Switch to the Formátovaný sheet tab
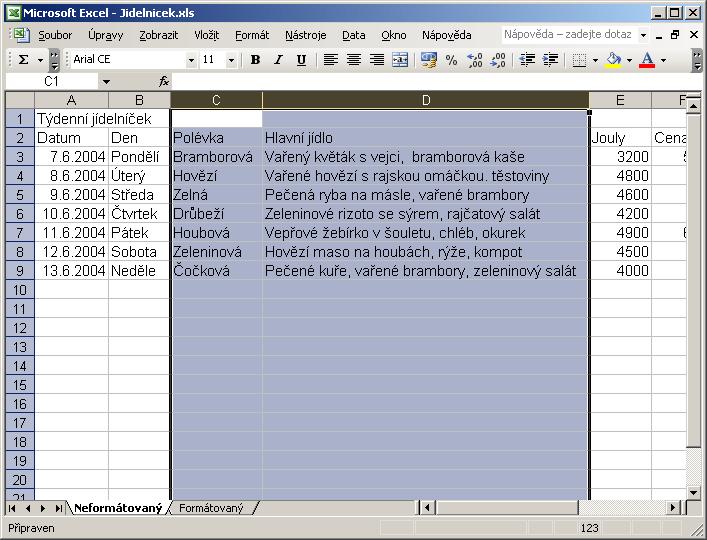 coord(211,508)
